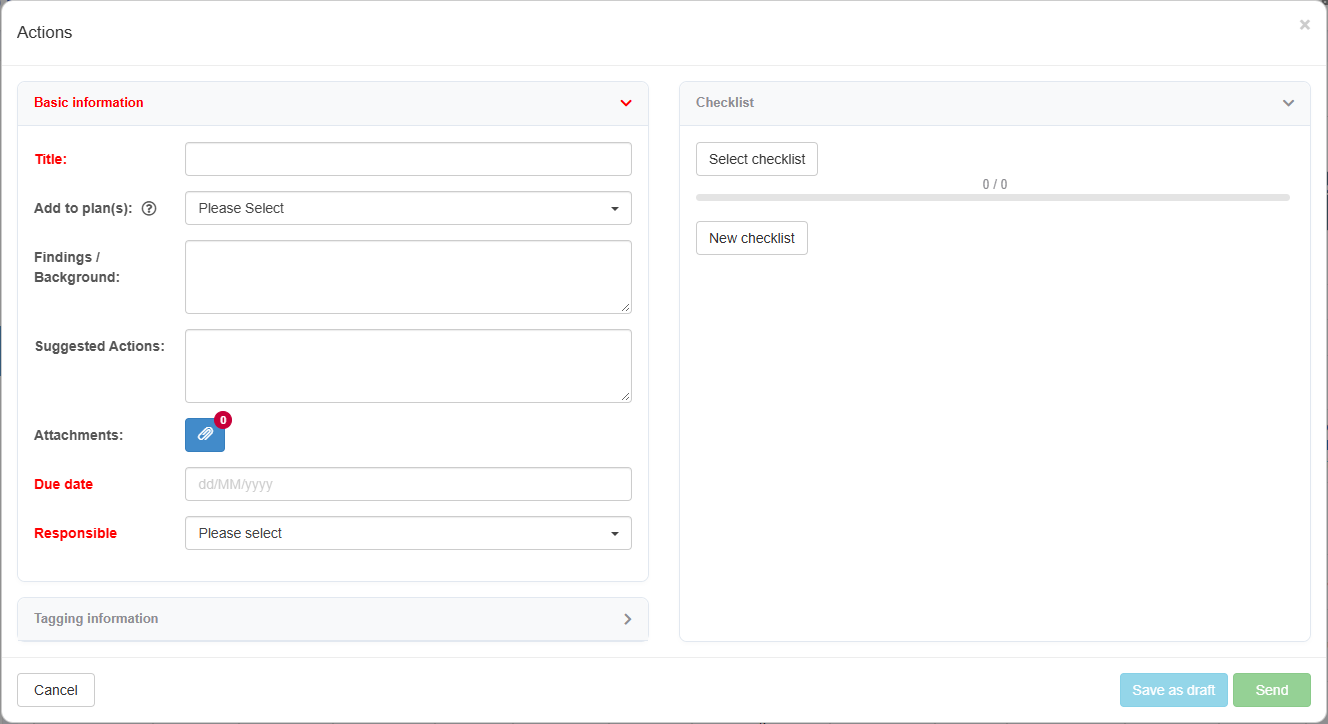1328x724 pixels.
Task: Close the Actions dialog with X
Action: 1304,25
